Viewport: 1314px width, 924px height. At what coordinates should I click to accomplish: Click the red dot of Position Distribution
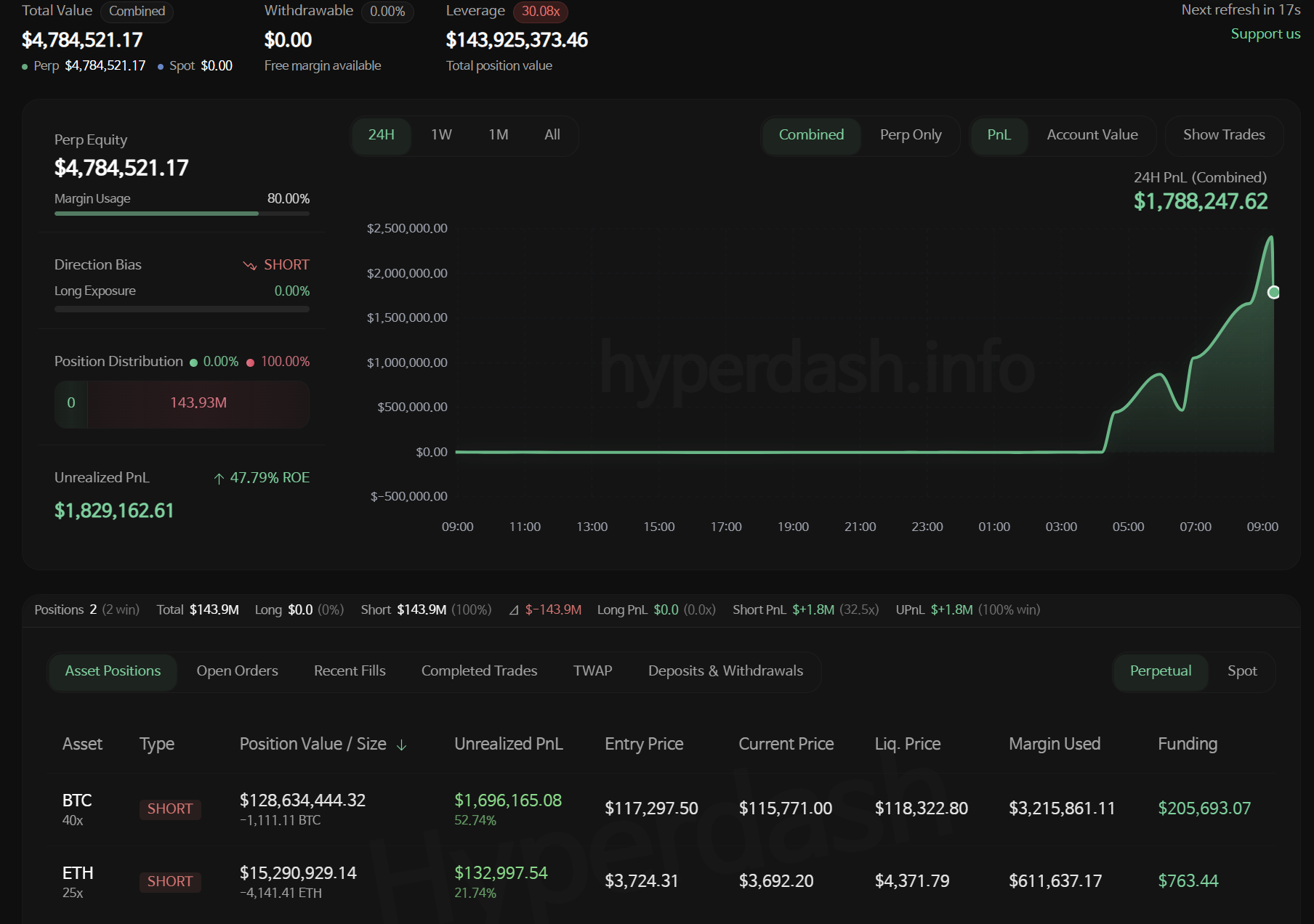250,362
